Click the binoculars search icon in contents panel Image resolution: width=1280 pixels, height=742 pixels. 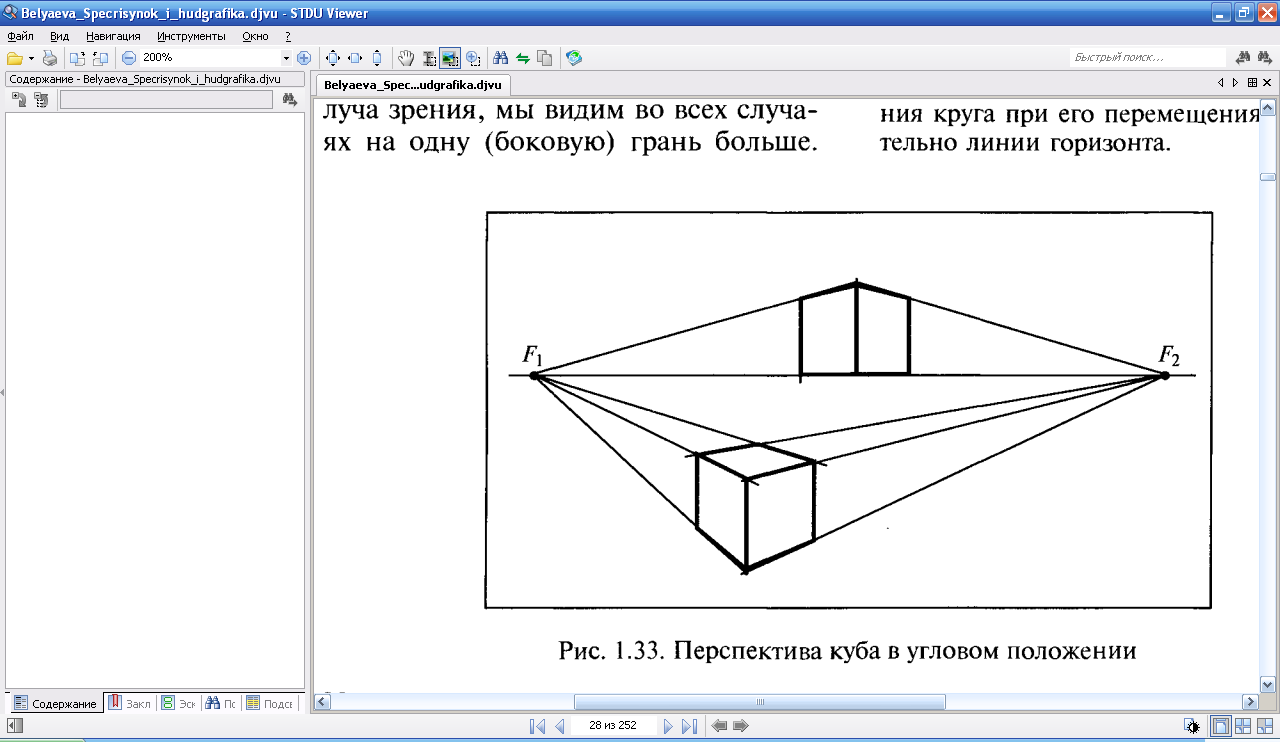click(290, 99)
